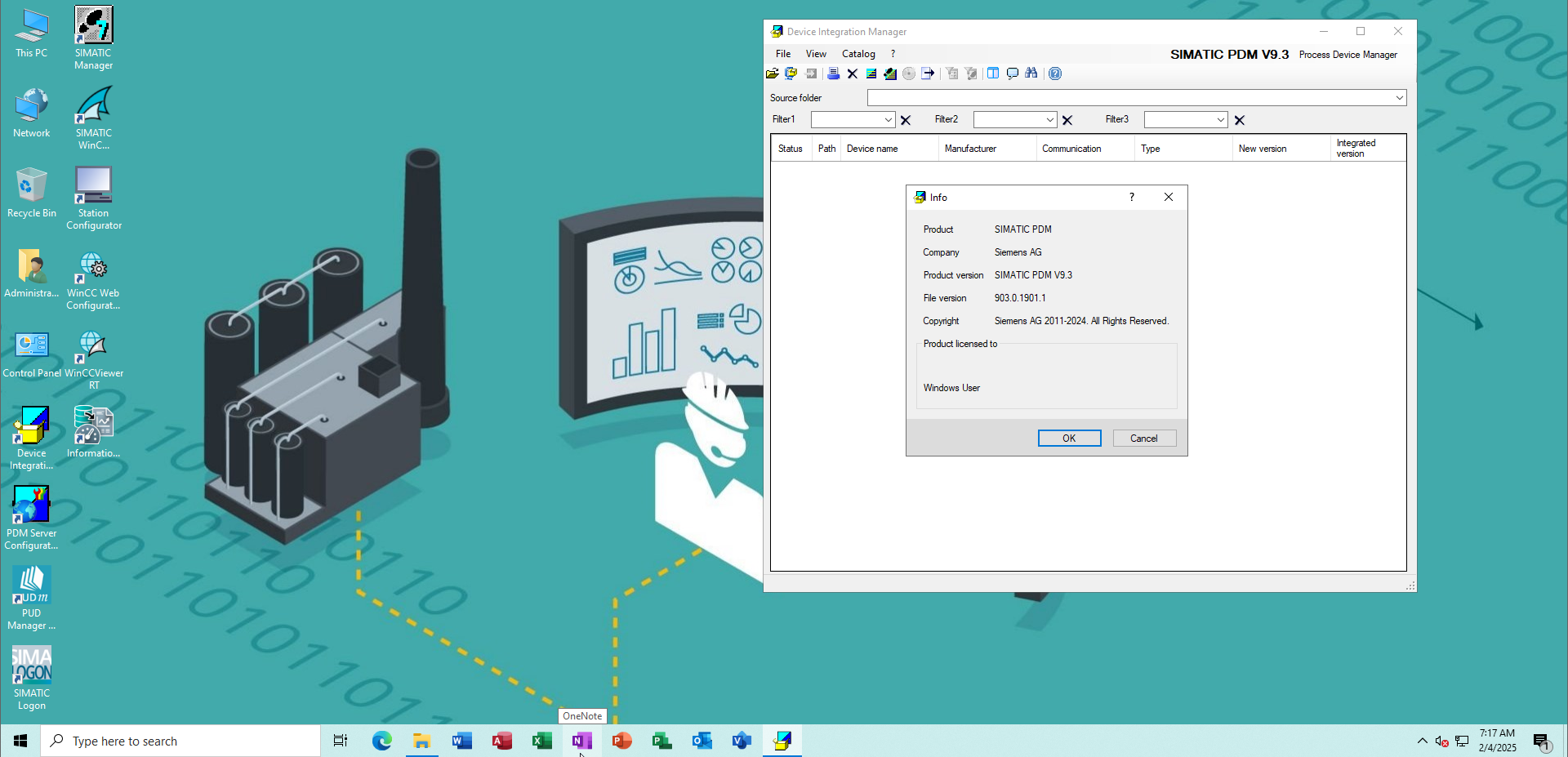Click file version value 903.0.1901.1
Image resolution: width=1568 pixels, height=757 pixels.
tap(1020, 298)
